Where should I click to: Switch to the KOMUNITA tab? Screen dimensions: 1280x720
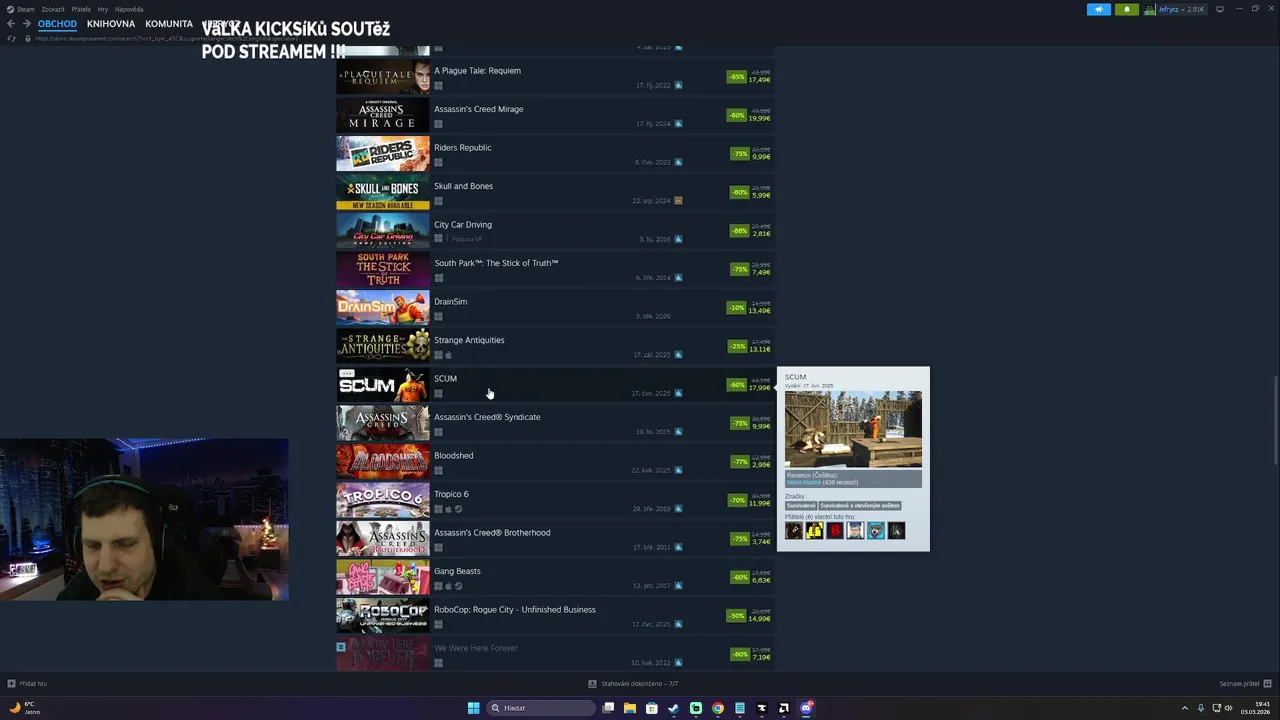169,24
